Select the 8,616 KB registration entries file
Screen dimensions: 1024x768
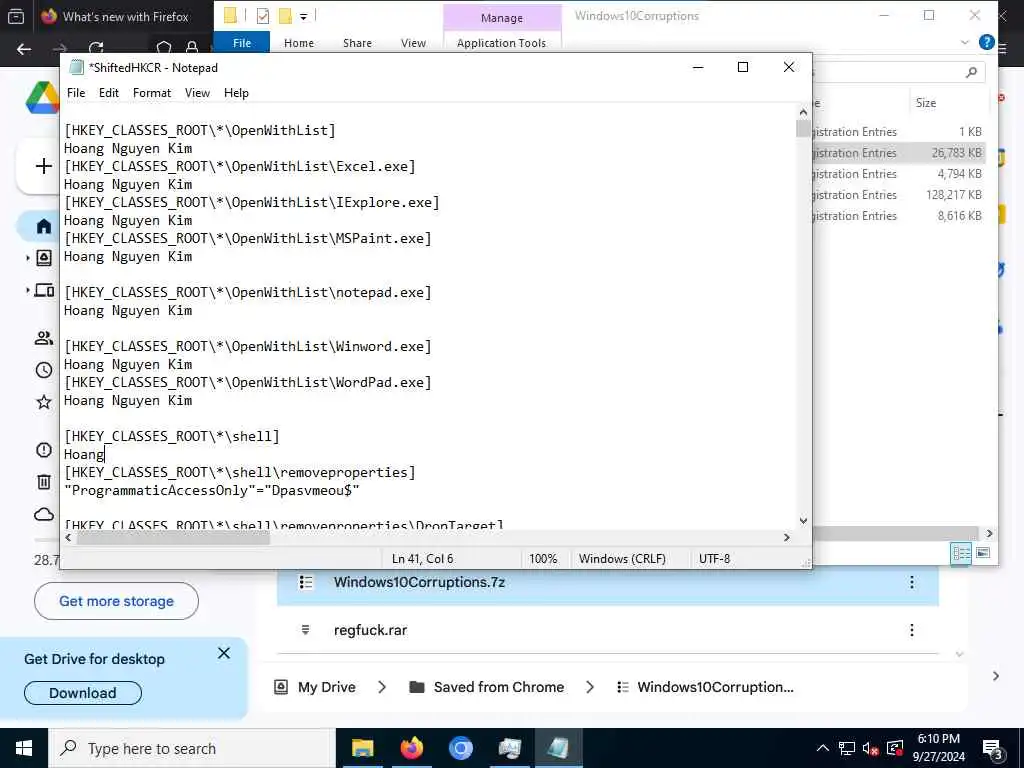pyautogui.click(x=898, y=216)
